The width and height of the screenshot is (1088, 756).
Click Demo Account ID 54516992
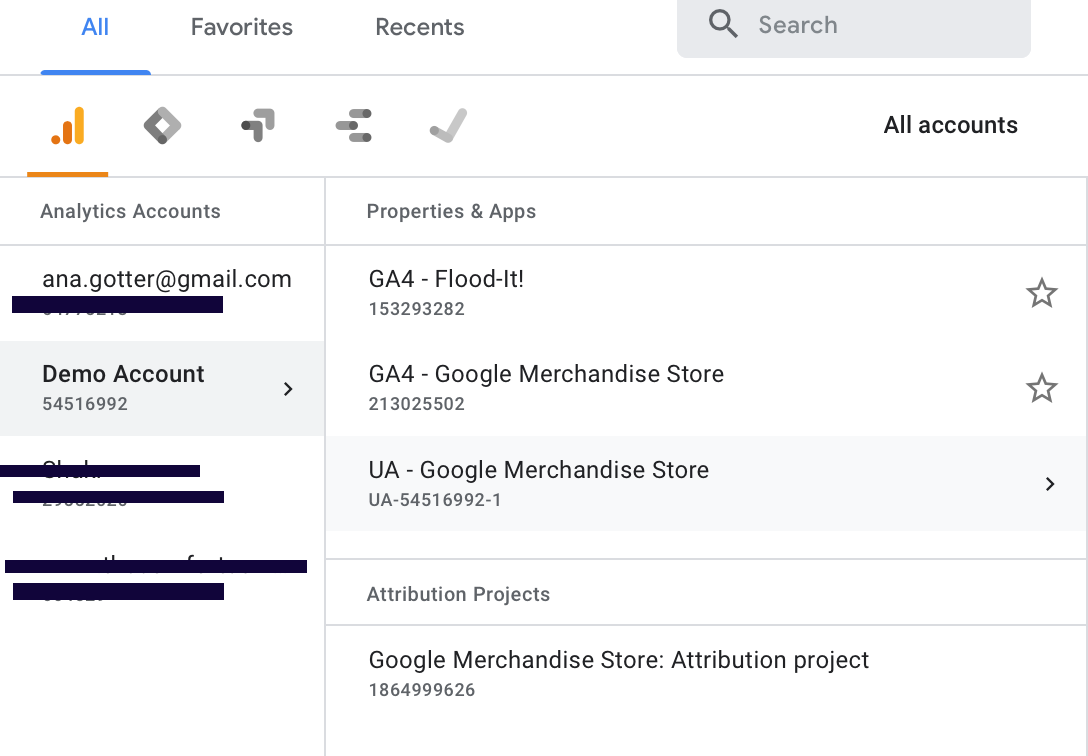(x=85, y=404)
